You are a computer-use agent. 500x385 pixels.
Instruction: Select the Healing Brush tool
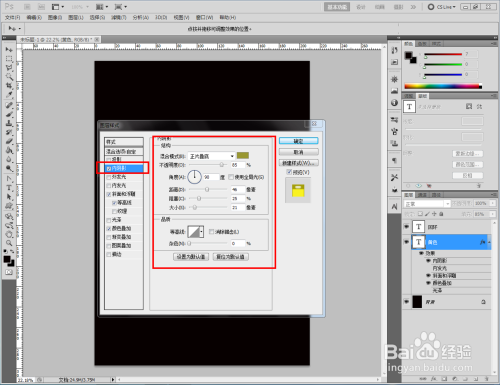(x=9, y=106)
